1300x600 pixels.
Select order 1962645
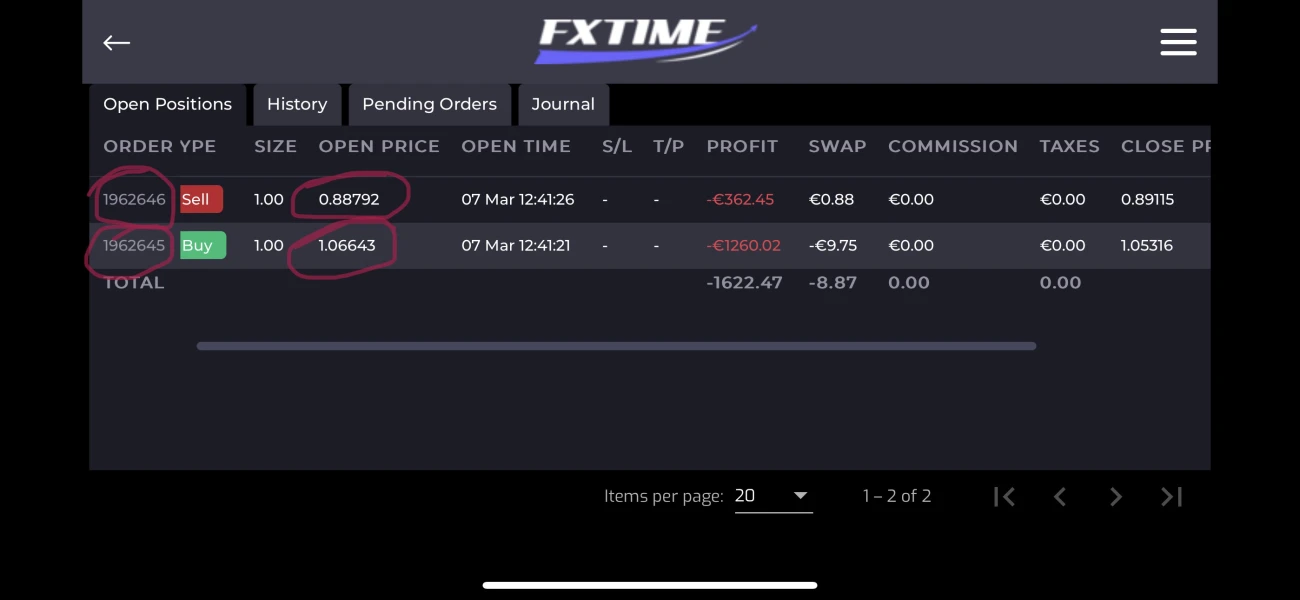(x=134, y=245)
